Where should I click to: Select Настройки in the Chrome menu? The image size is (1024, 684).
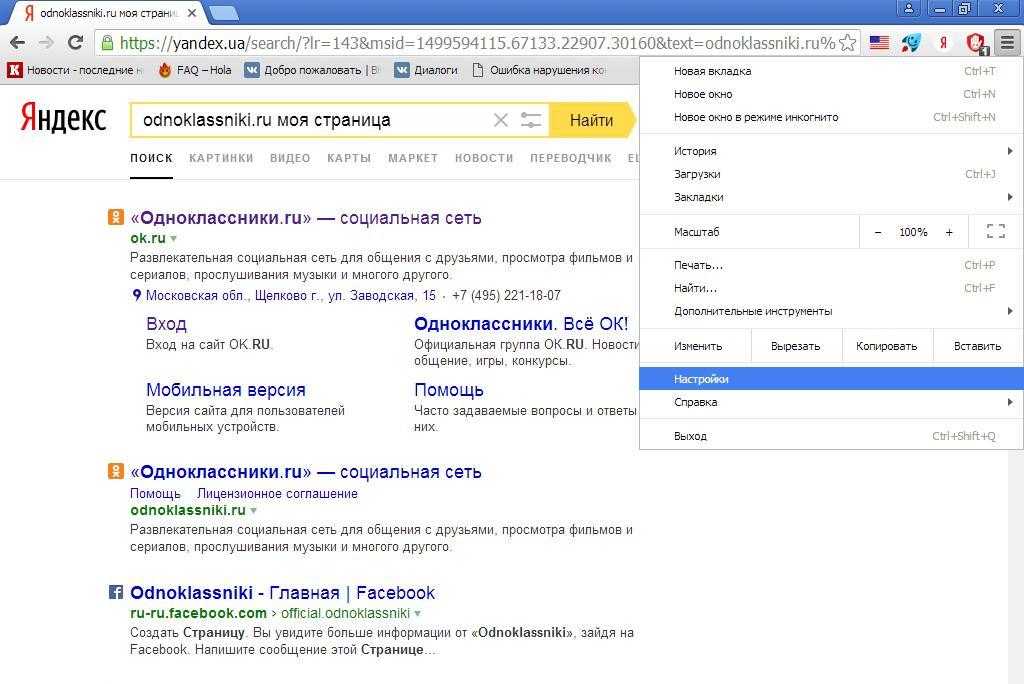point(701,379)
